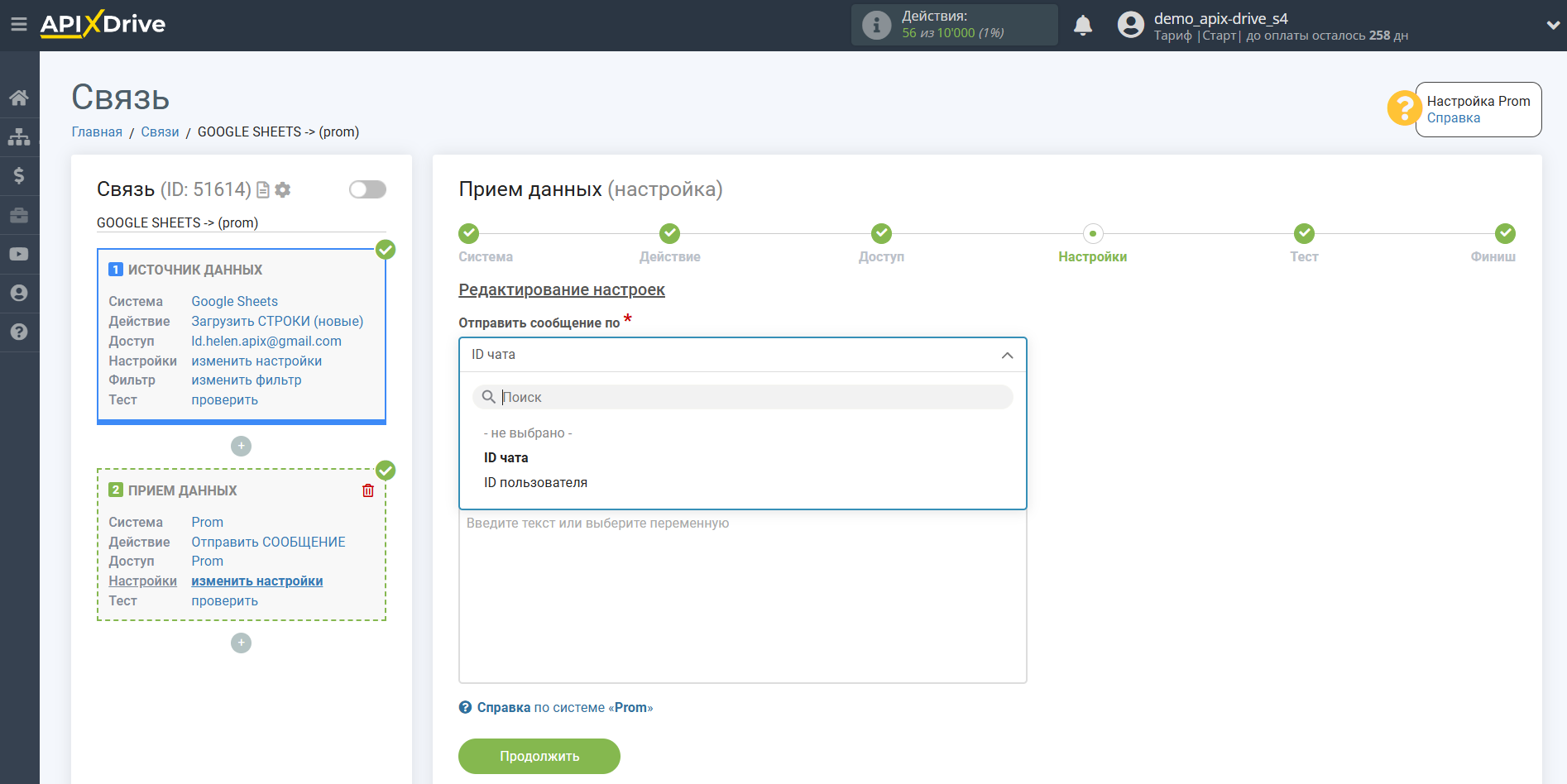
Task: Open the connections sitemap sidebar icon
Action: pyautogui.click(x=19, y=136)
